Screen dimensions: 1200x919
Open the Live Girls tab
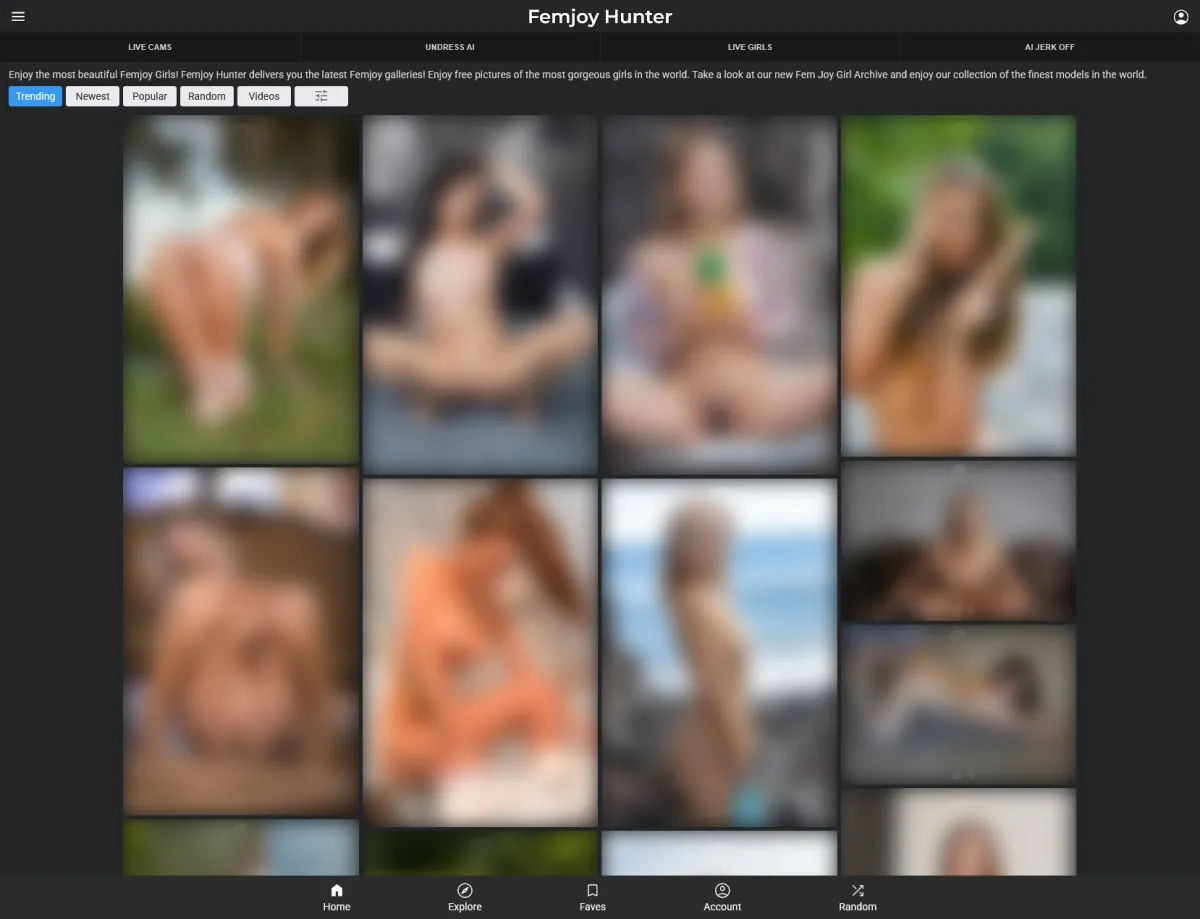tap(749, 47)
